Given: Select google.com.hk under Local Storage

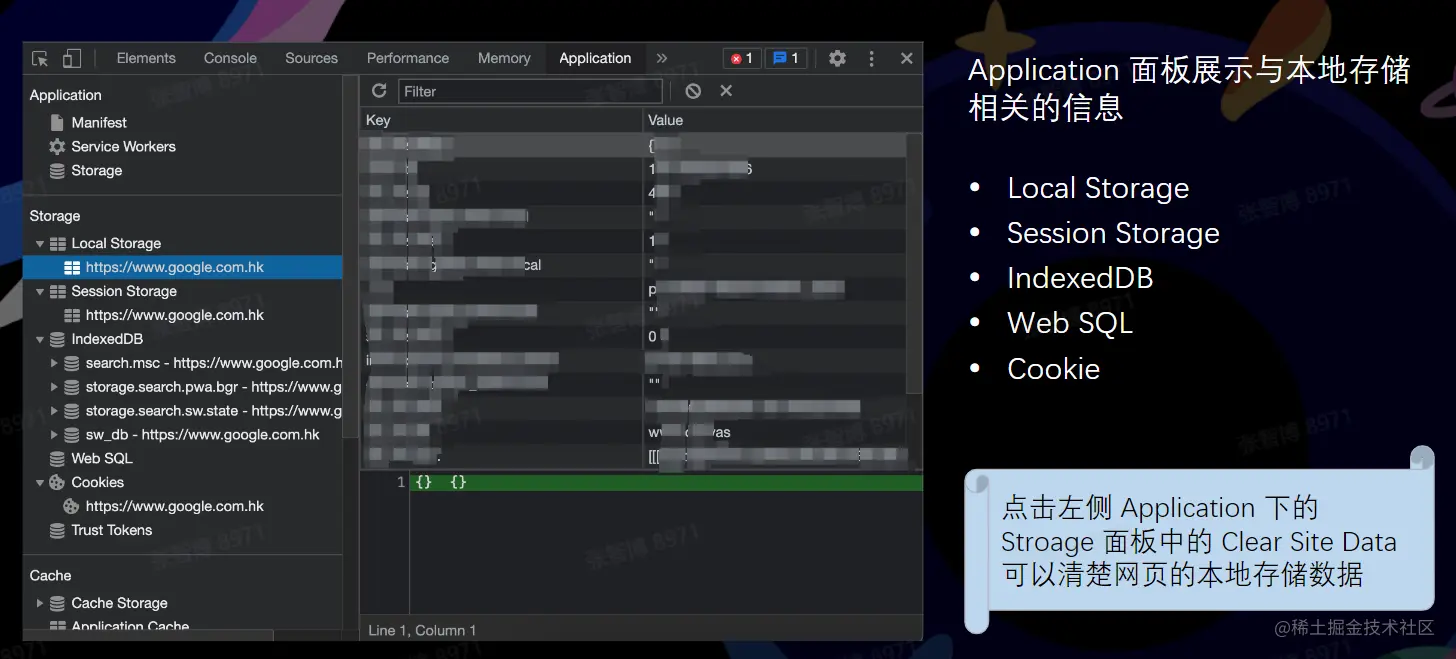Looking at the screenshot, I should (182, 267).
